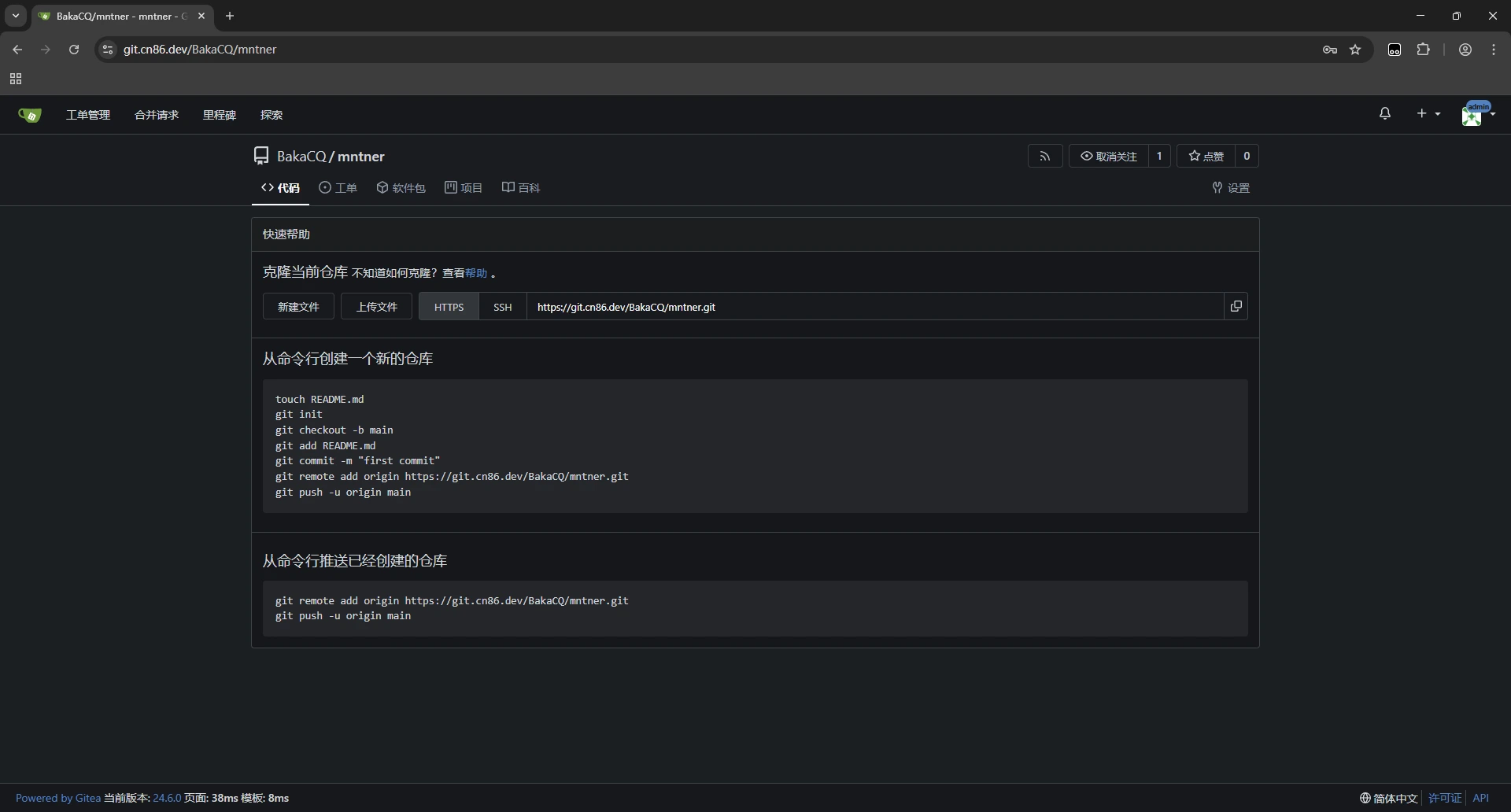Viewport: 1511px width, 812px height.
Task: Open the admin user avatar menu
Action: pyautogui.click(x=1477, y=115)
